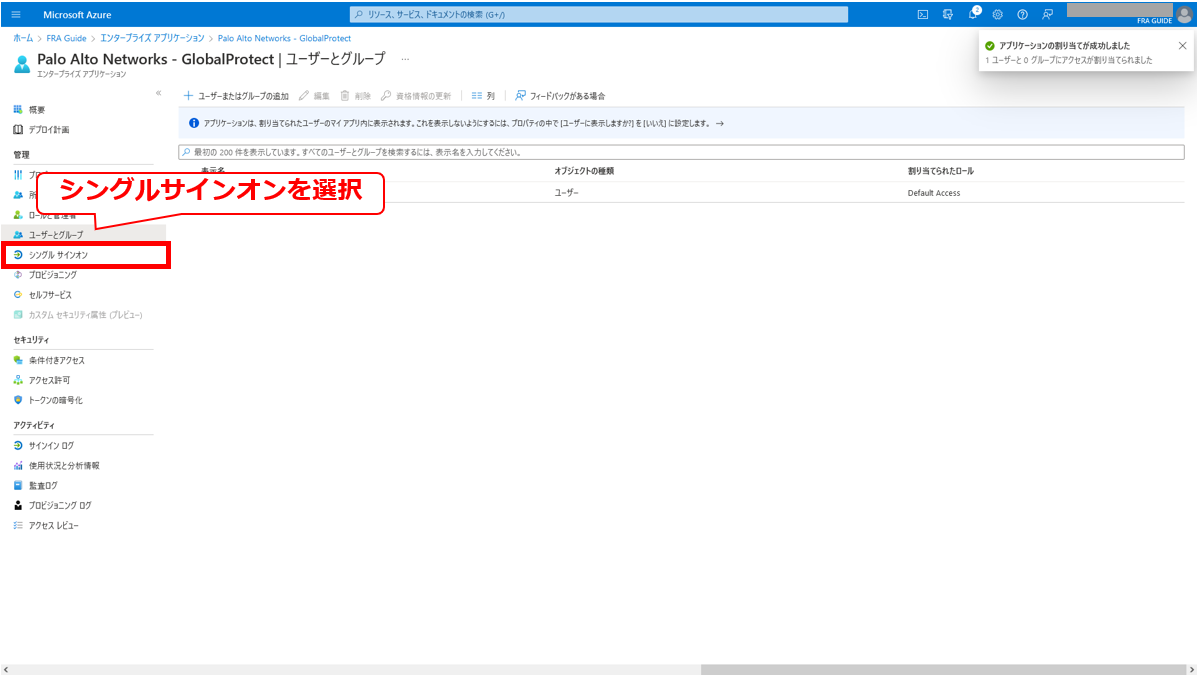Click the scroll left arrow at bottom
The height and width of the screenshot is (680, 1198).
click(6, 670)
